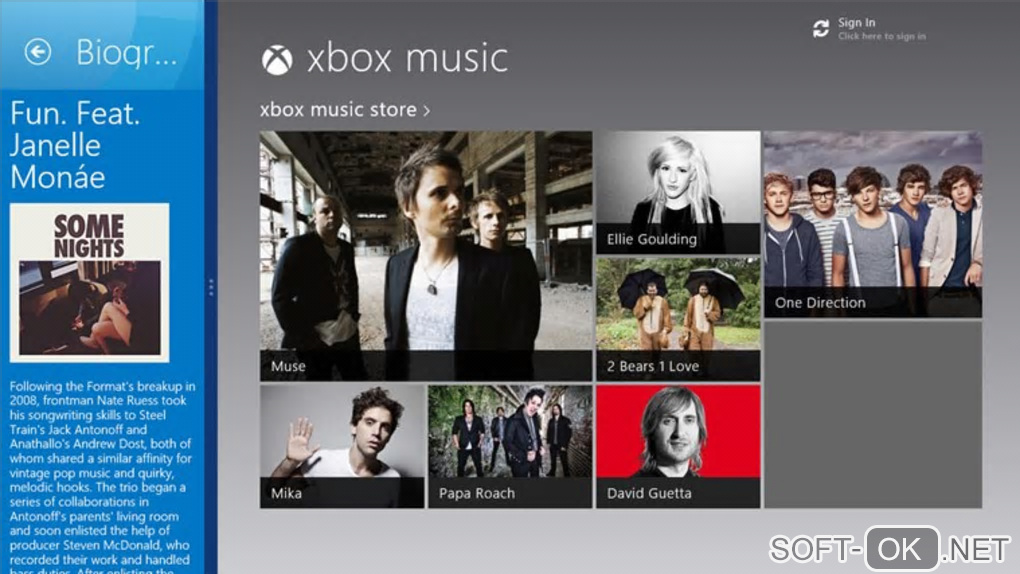Screen dimensions: 1020x574
Task: Click the empty gray tile under One Direction
Action: [873, 415]
